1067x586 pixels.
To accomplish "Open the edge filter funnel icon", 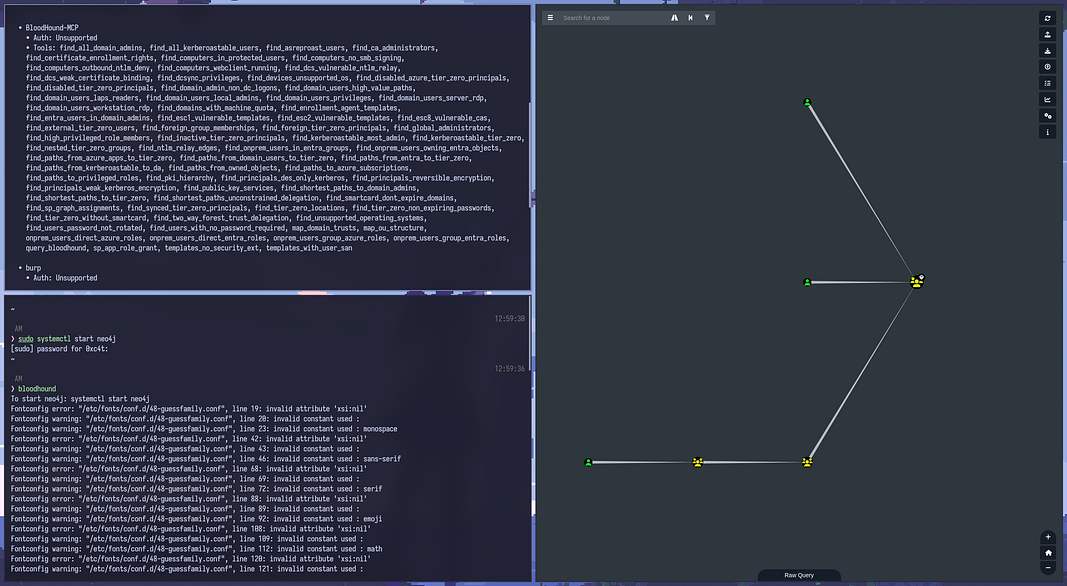I will tap(707, 18).
